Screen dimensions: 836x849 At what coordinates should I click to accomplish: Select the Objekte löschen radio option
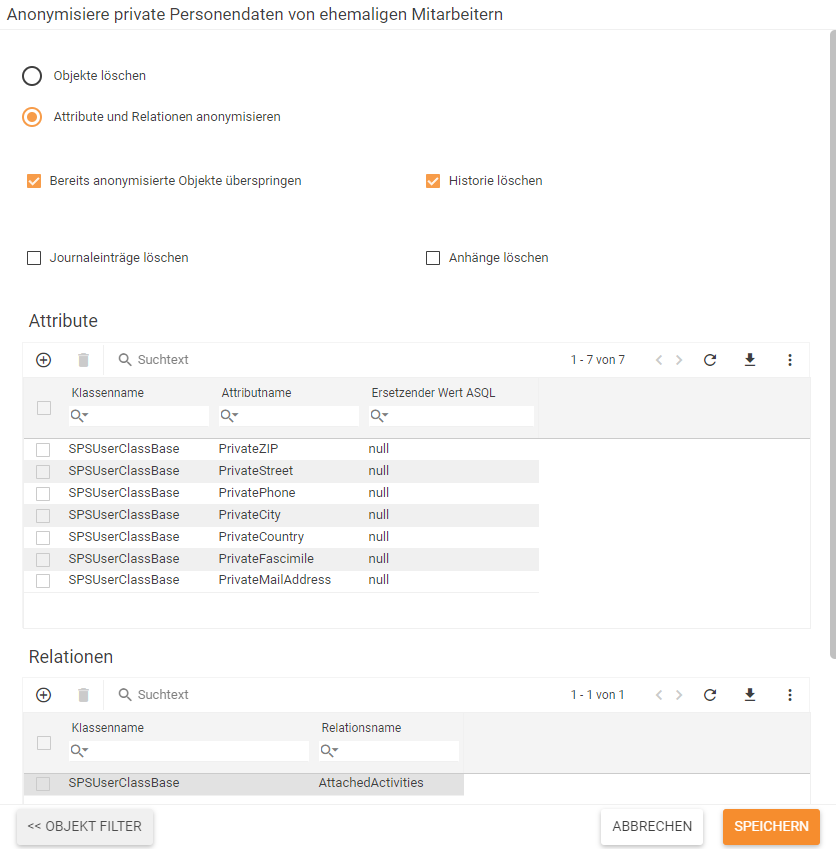(x=32, y=76)
